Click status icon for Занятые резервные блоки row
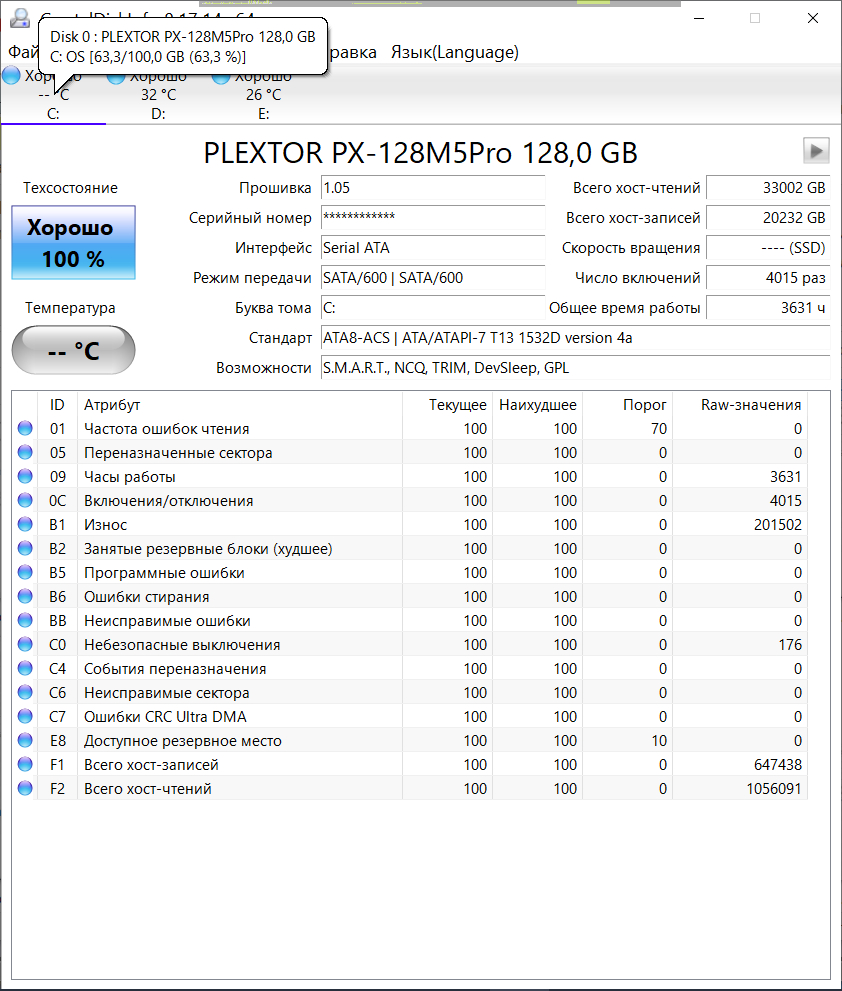The height and width of the screenshot is (991, 842). 25,549
